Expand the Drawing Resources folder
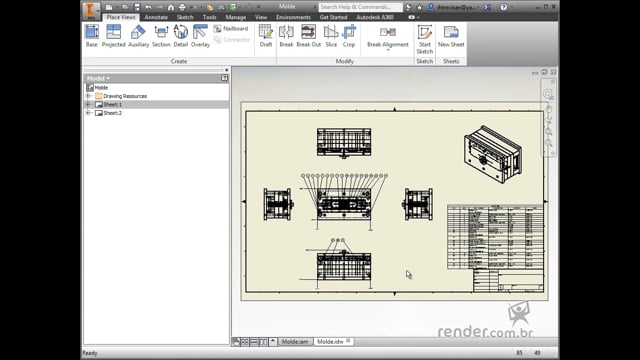The height and width of the screenshot is (360, 640). (x=88, y=96)
